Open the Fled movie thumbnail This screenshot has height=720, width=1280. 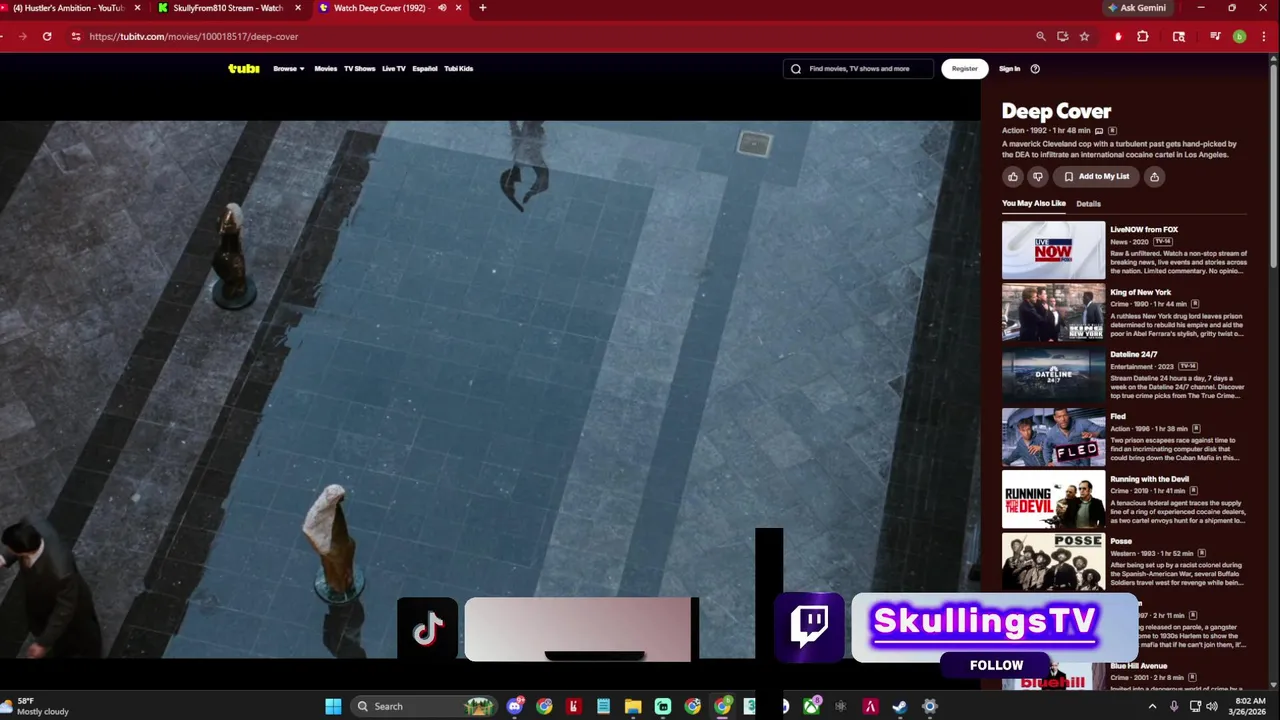pos(1053,437)
